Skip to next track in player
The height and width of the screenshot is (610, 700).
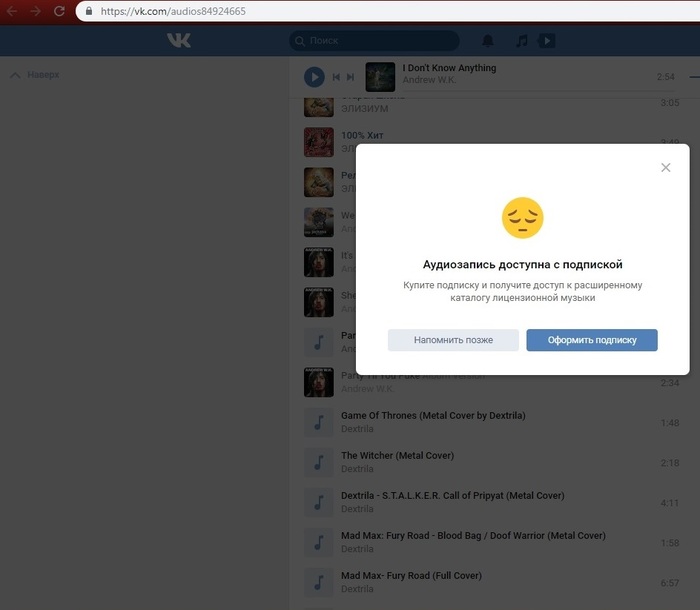point(350,77)
